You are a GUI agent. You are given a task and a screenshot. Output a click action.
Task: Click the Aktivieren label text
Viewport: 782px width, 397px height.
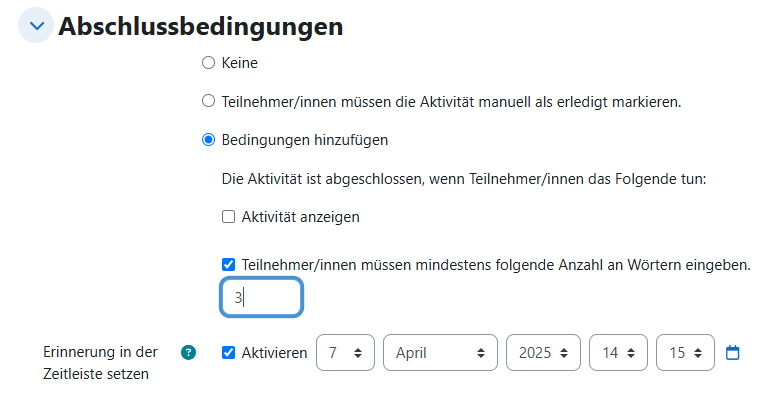click(x=274, y=353)
